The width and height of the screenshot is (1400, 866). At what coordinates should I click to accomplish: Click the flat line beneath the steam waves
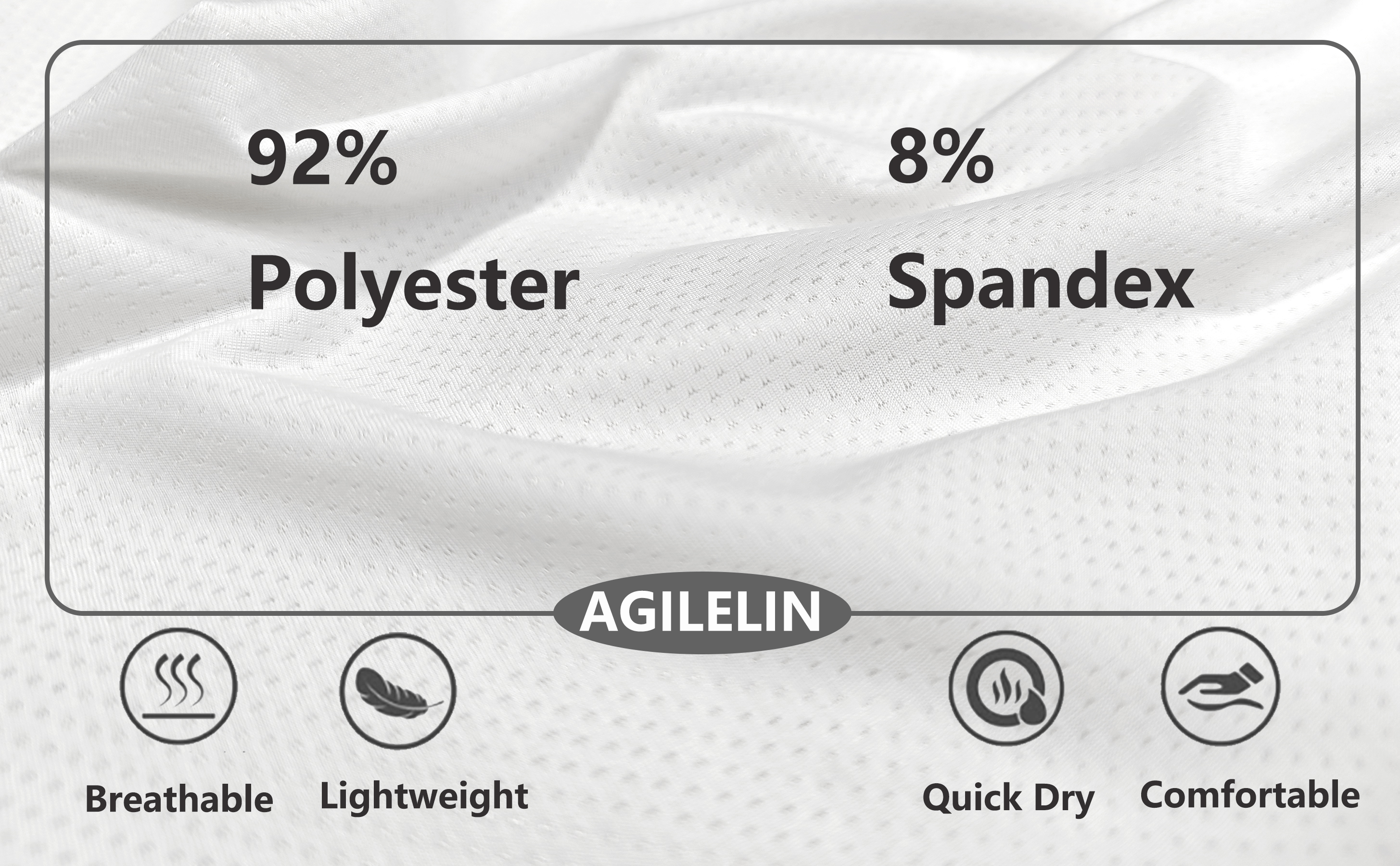[x=178, y=715]
